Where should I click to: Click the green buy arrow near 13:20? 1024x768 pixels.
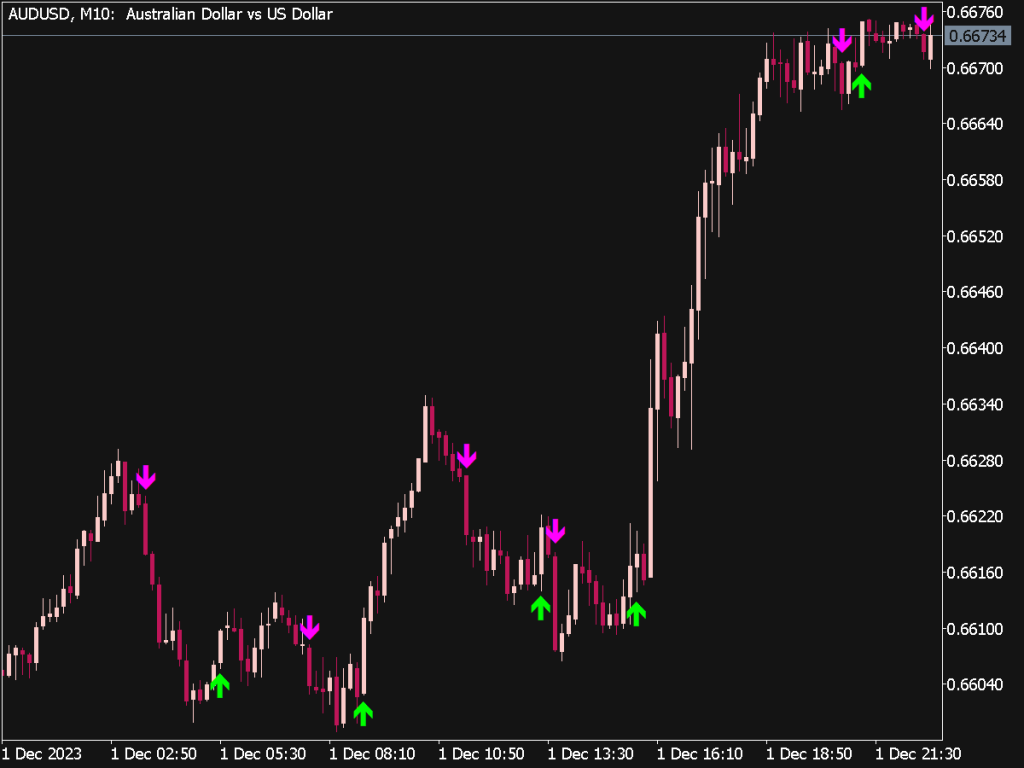pyautogui.click(x=540, y=608)
